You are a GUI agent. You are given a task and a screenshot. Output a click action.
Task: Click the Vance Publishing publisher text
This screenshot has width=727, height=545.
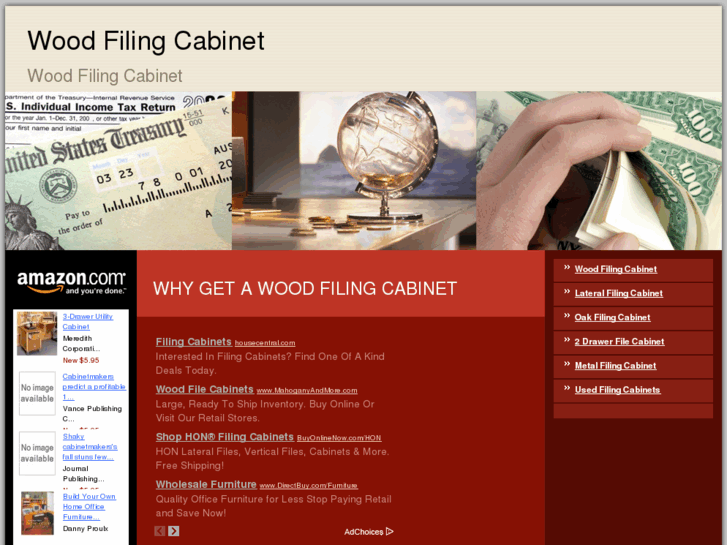92,413
